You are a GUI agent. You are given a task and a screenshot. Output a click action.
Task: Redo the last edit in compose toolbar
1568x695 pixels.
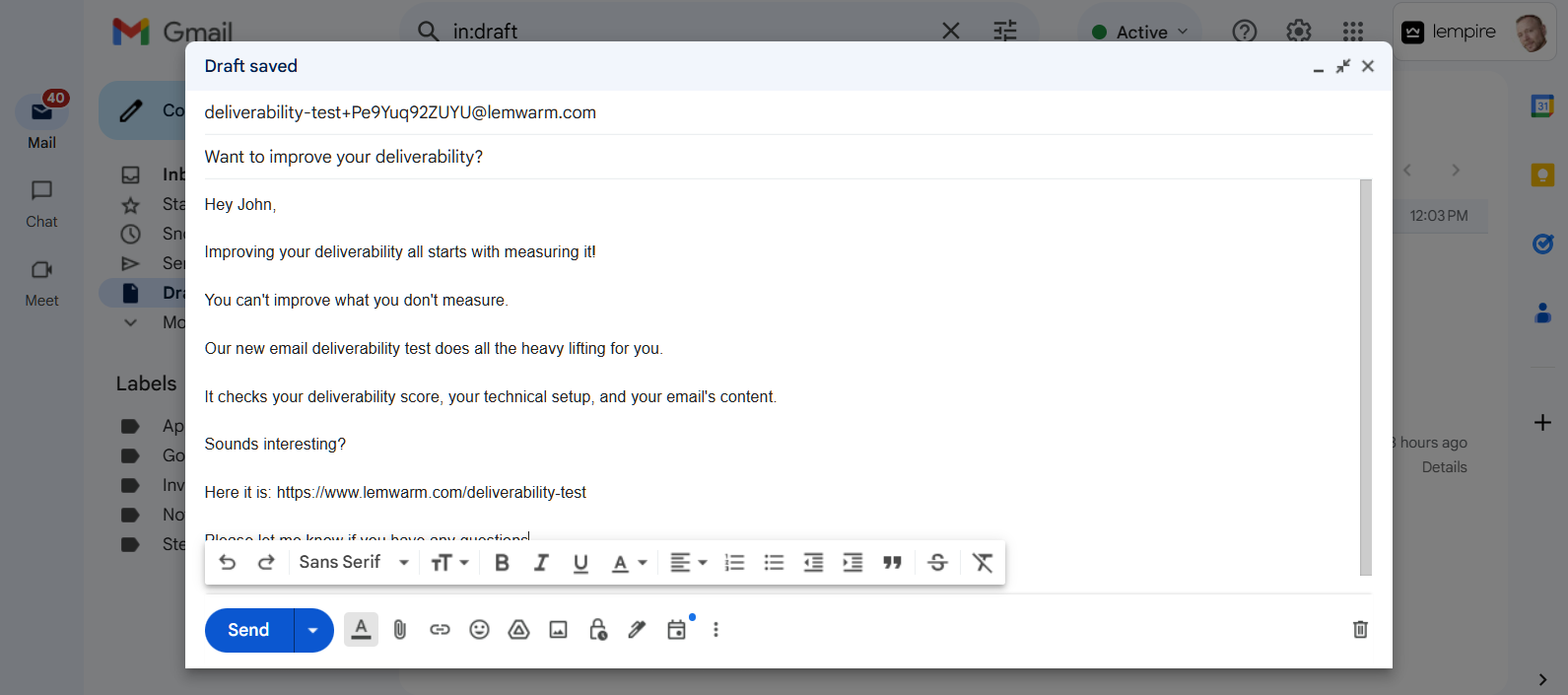(x=266, y=562)
